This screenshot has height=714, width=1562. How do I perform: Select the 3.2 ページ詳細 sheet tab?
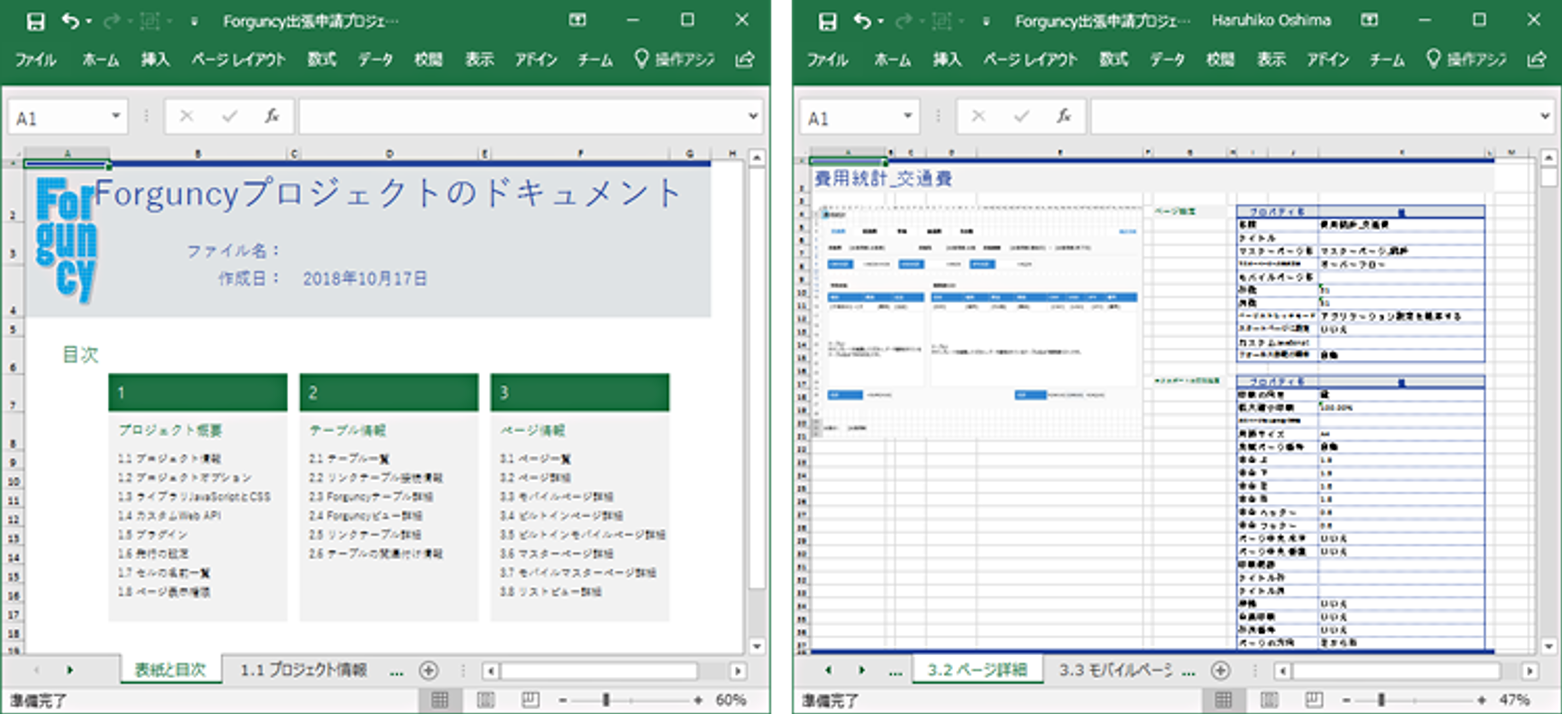click(x=977, y=668)
